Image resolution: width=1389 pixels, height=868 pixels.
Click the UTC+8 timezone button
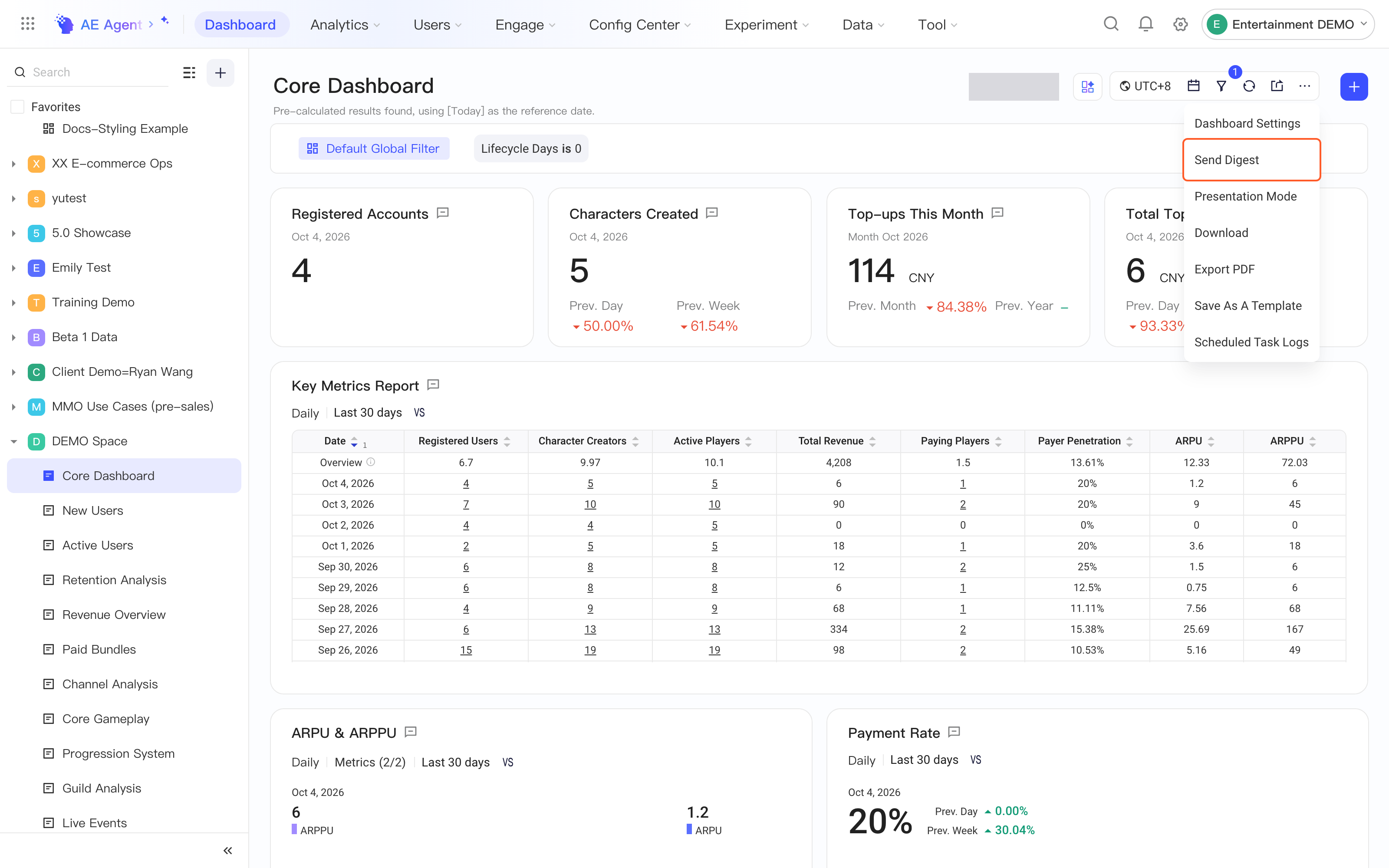click(x=1145, y=86)
